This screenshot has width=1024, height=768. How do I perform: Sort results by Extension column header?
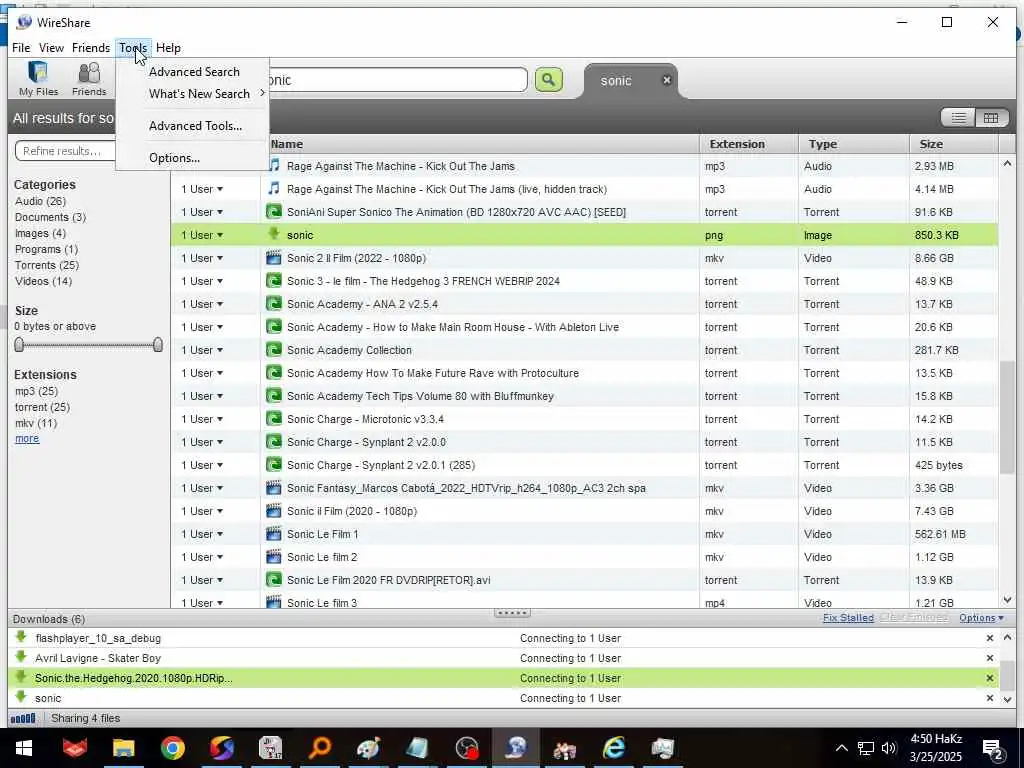pyautogui.click(x=748, y=144)
